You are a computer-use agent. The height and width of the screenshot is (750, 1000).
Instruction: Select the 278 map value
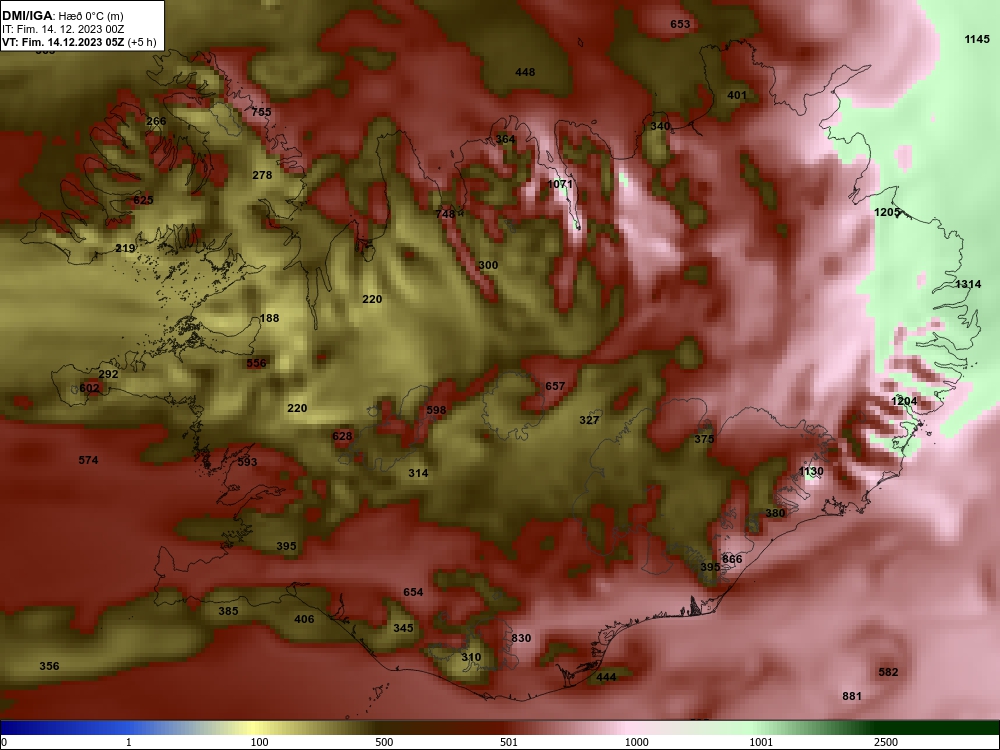[262, 175]
